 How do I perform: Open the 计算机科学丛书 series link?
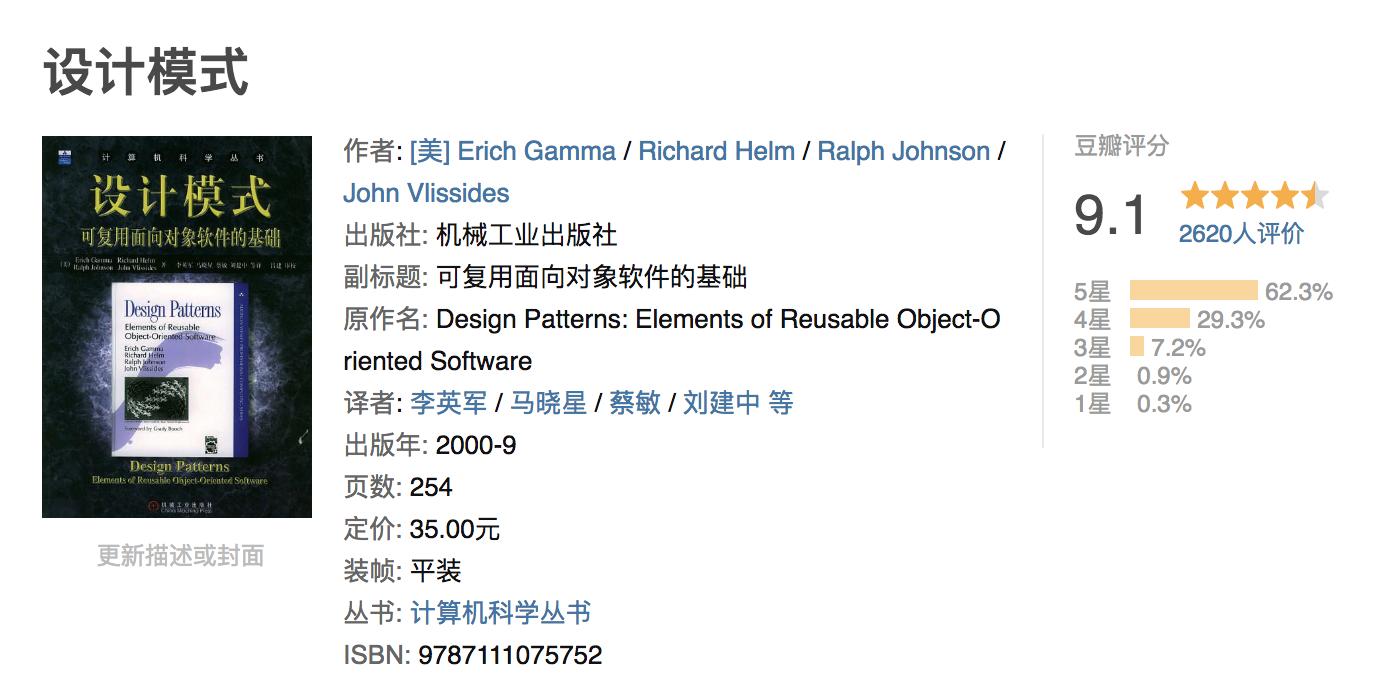[x=500, y=613]
